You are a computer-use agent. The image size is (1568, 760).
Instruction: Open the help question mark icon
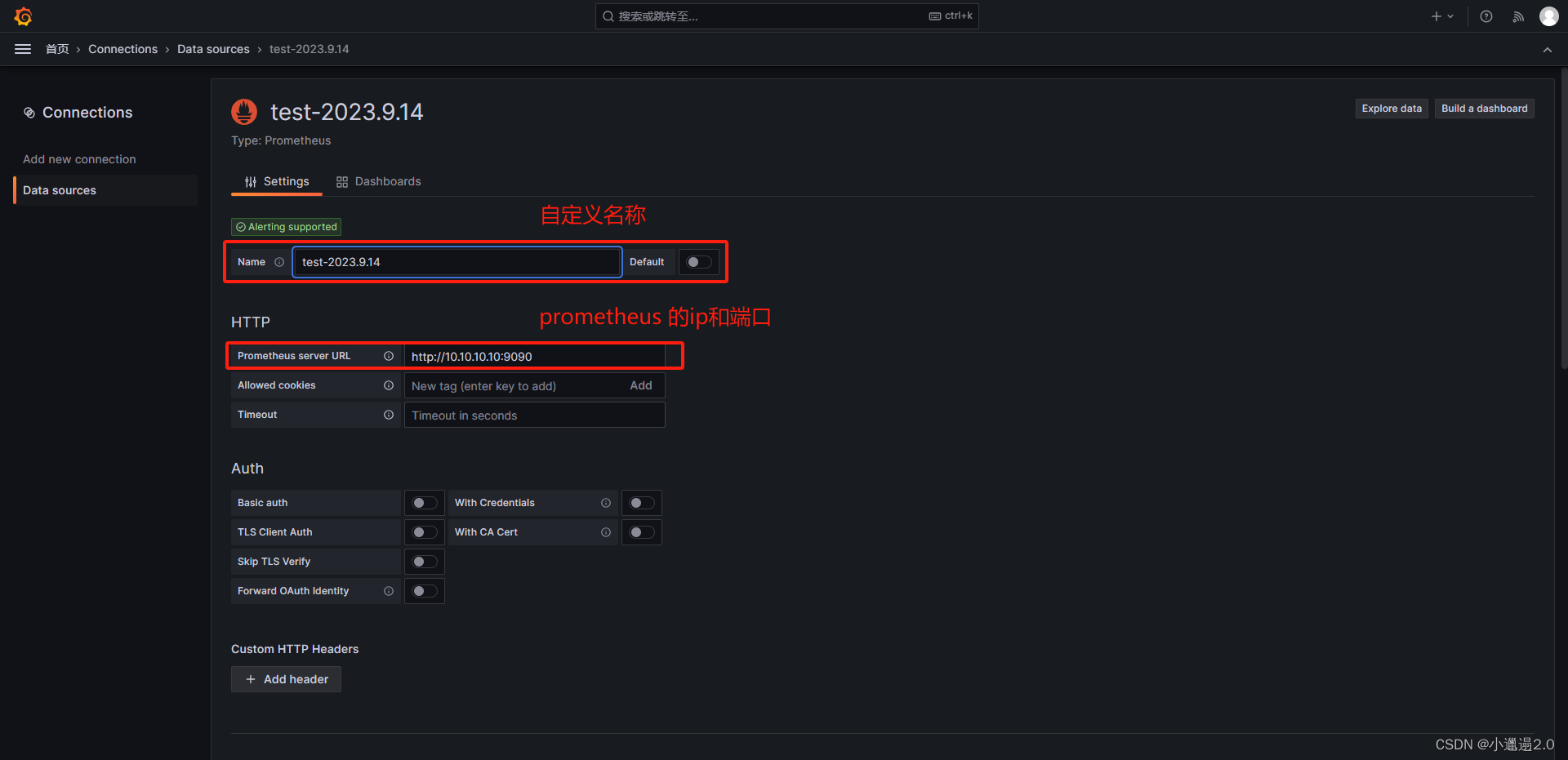[x=1486, y=16]
